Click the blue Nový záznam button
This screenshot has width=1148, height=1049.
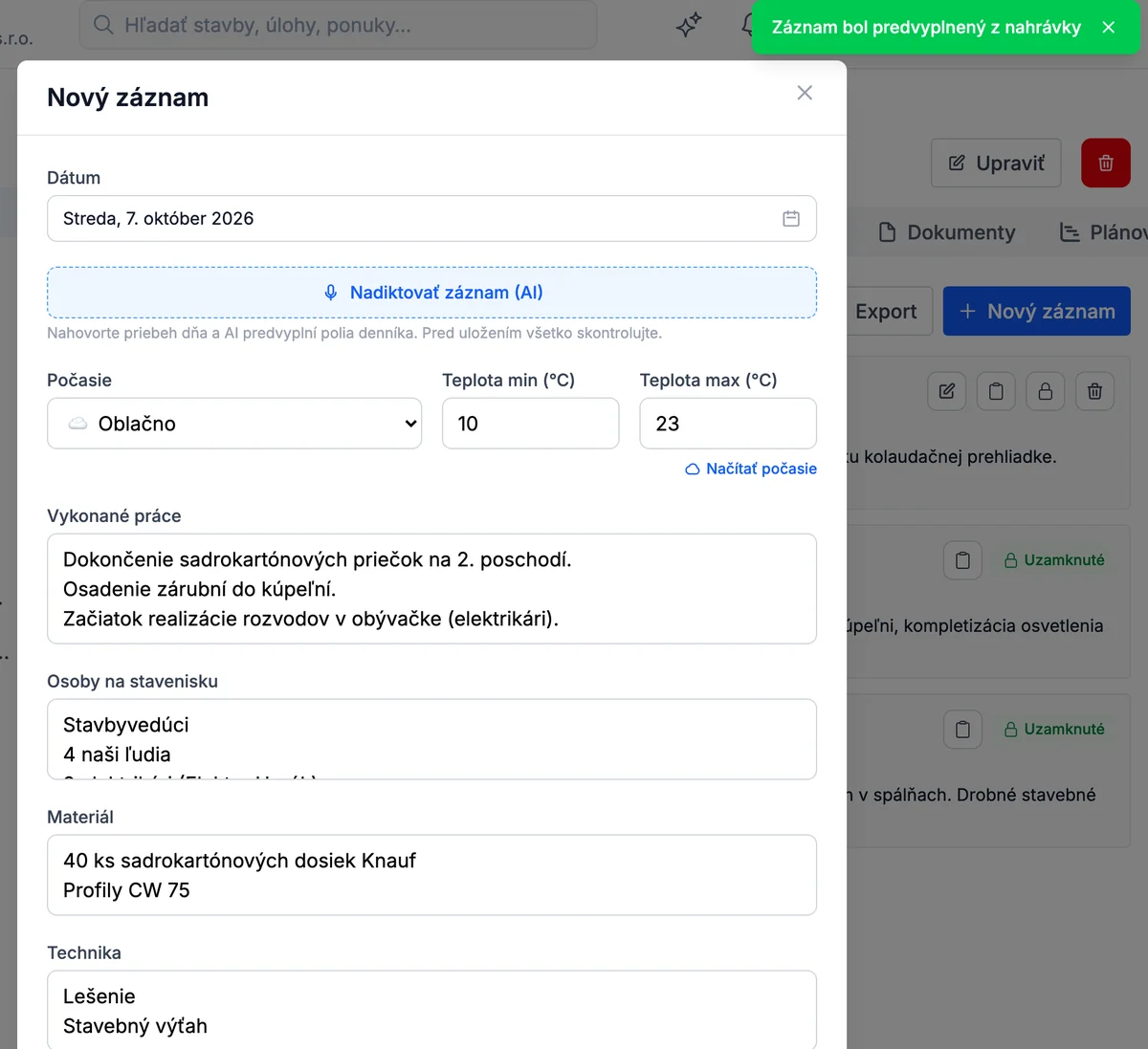pos(1037,312)
